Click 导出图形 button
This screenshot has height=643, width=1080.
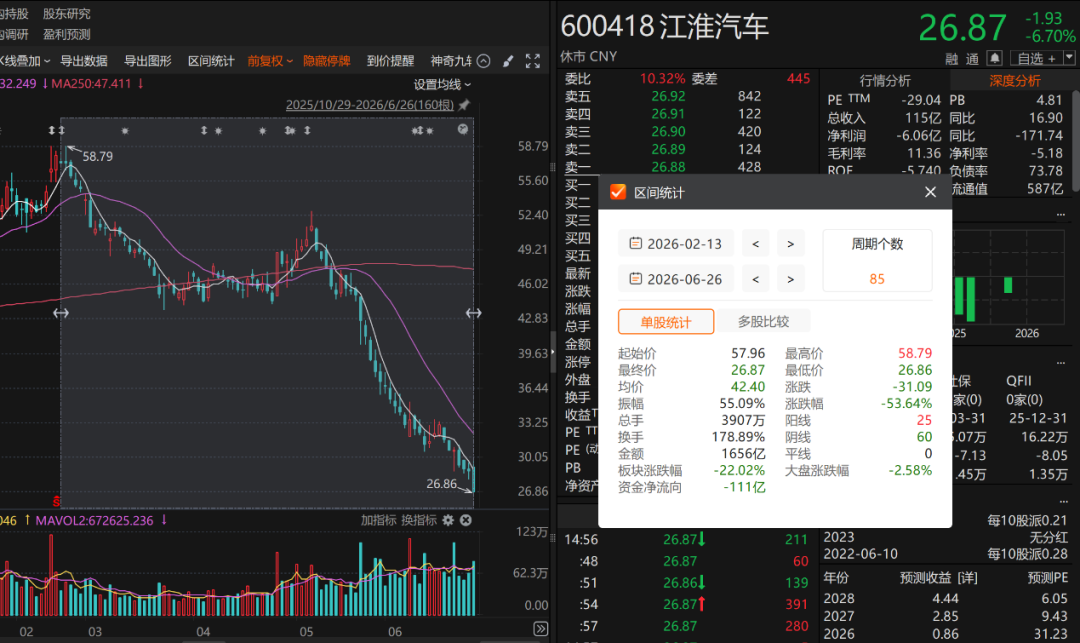[x=147, y=61]
